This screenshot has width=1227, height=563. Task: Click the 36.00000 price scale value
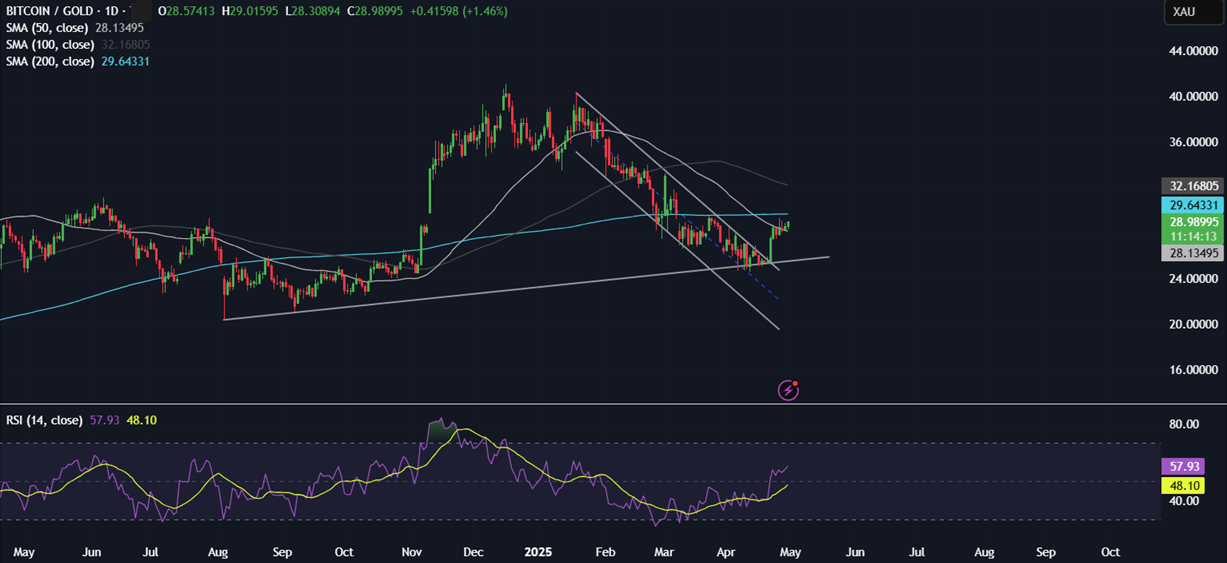click(x=1195, y=142)
